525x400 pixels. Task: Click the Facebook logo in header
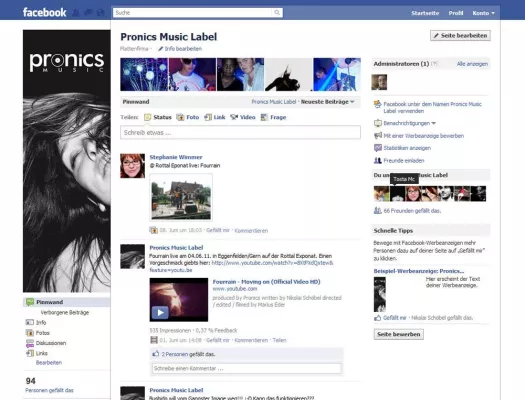pos(45,13)
